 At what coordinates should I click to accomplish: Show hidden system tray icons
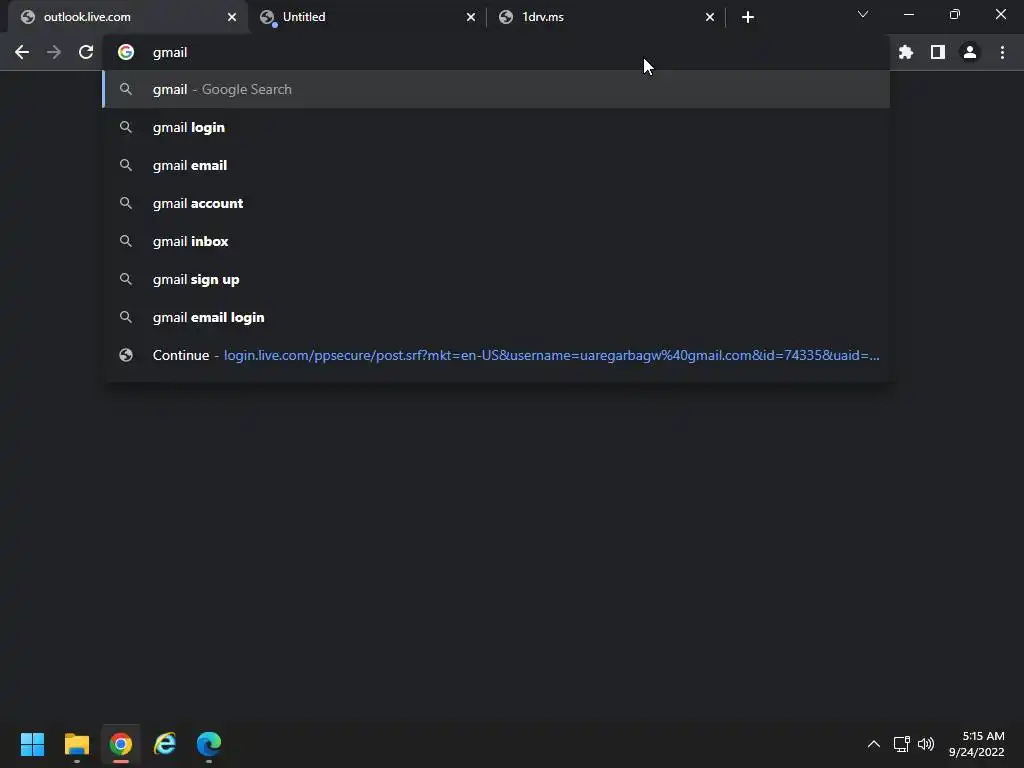click(873, 744)
